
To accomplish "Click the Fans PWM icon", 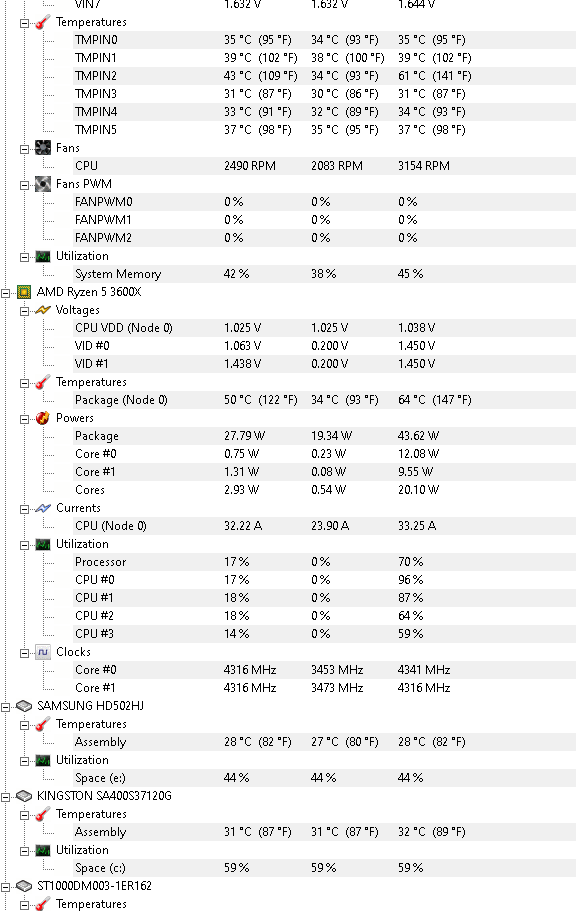I will point(43,184).
